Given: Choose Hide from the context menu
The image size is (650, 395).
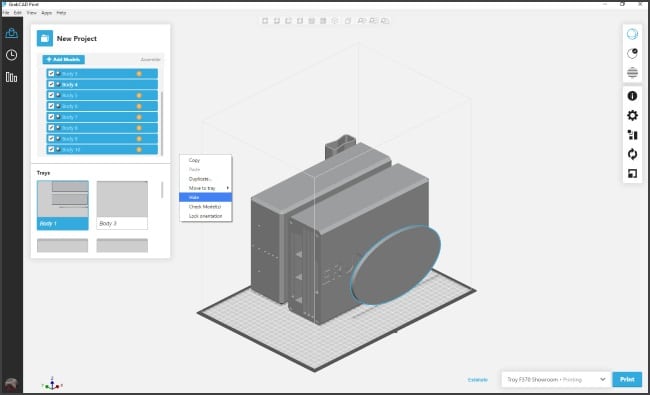Looking at the screenshot, I should [x=205, y=197].
